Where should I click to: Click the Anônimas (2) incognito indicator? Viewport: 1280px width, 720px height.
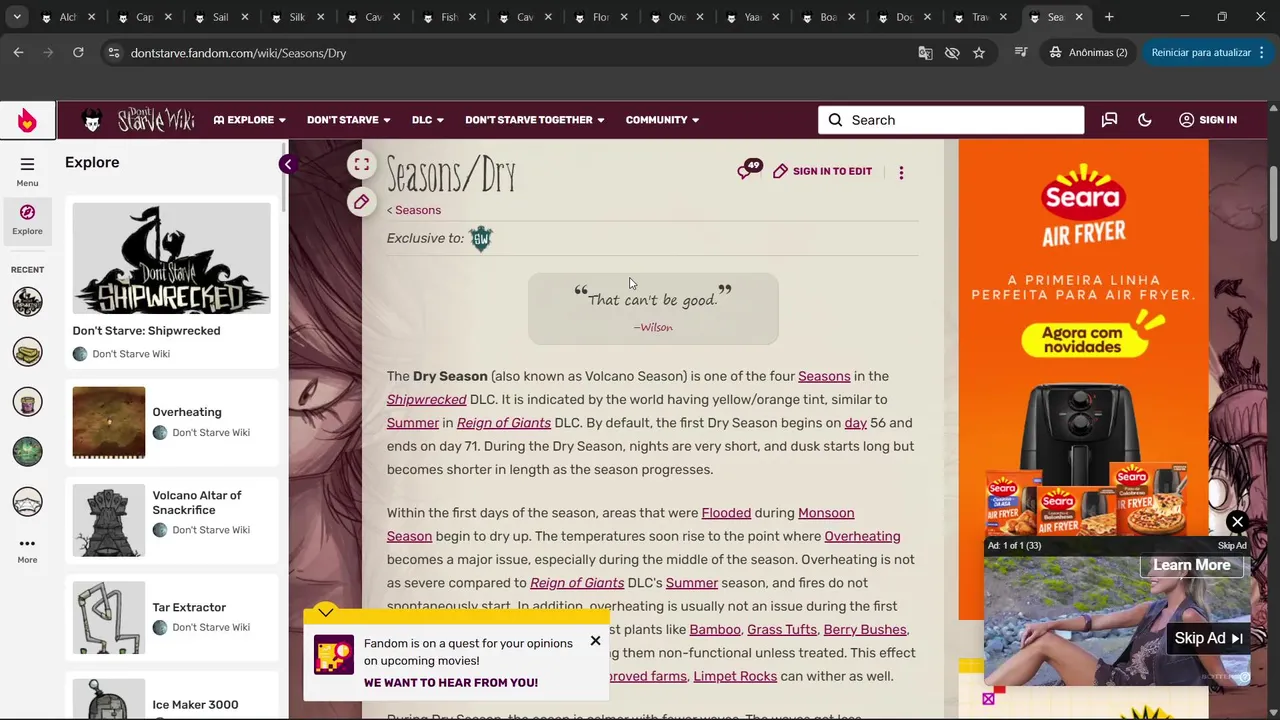click(x=1088, y=53)
